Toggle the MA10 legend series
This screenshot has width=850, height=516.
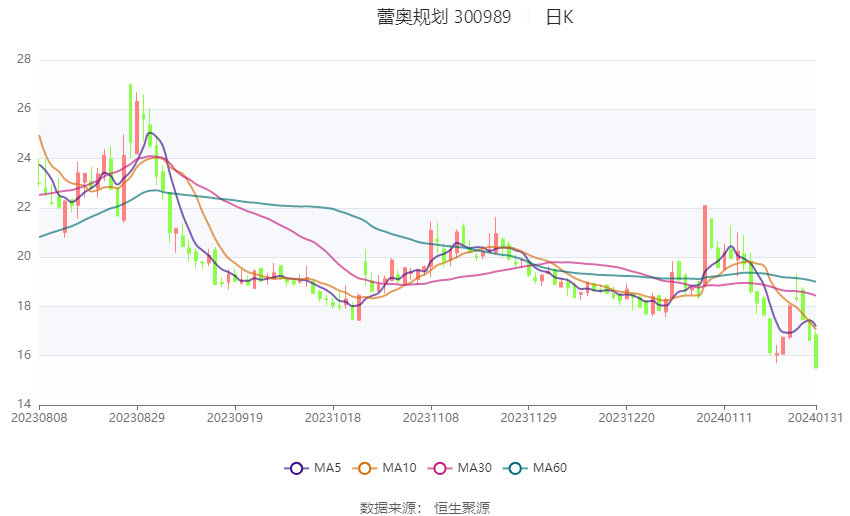tap(384, 468)
